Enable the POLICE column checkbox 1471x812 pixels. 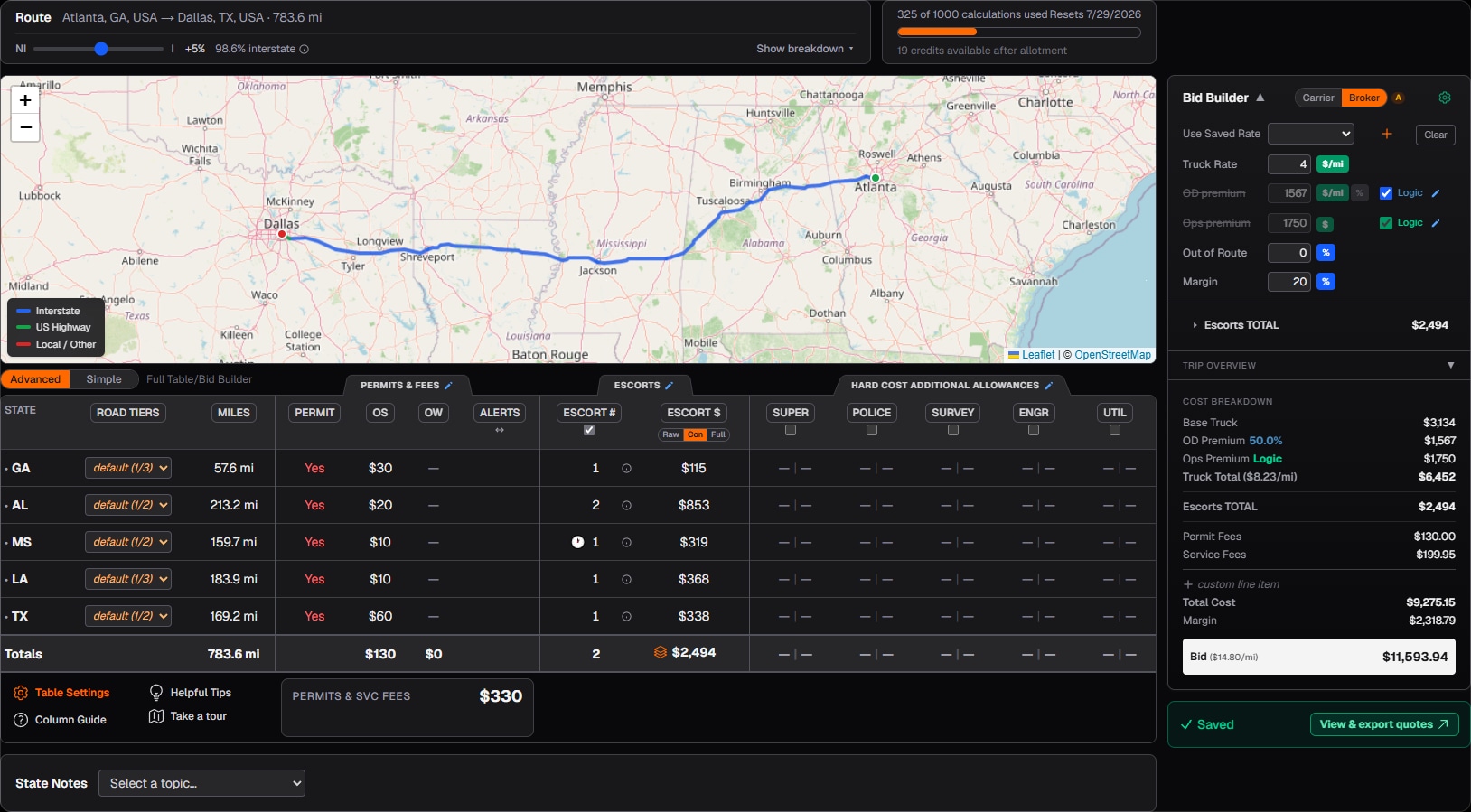click(x=872, y=431)
